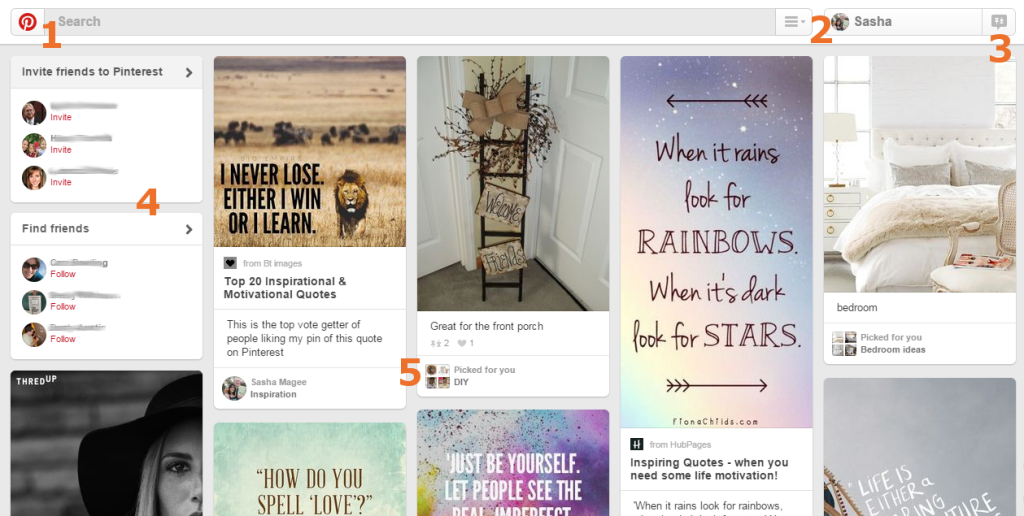Open the lion 'I never lose' pin image
Viewport: 1024px width, 516px height.
(x=310, y=152)
